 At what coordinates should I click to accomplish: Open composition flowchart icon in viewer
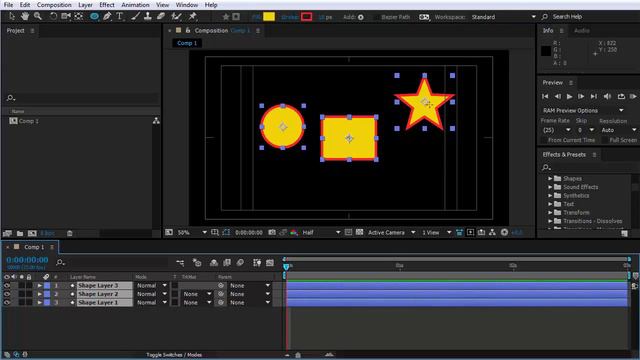(492, 232)
